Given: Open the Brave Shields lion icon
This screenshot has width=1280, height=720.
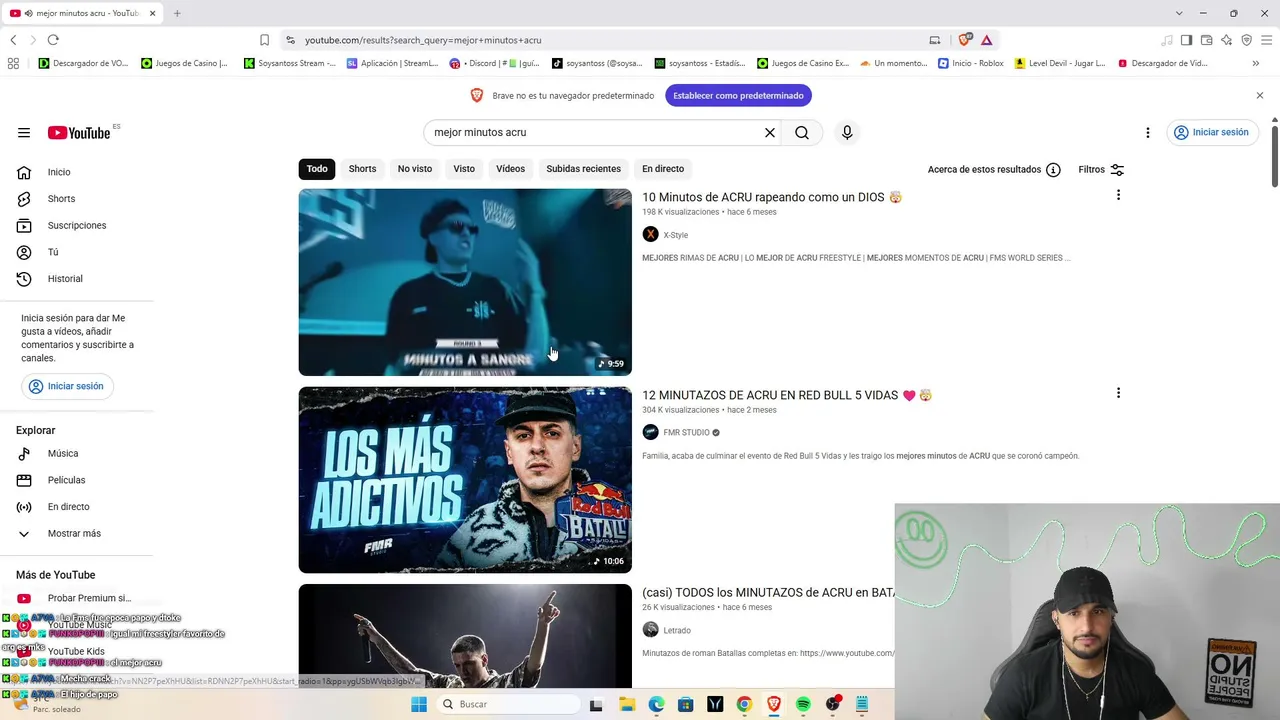Looking at the screenshot, I should tap(965, 40).
